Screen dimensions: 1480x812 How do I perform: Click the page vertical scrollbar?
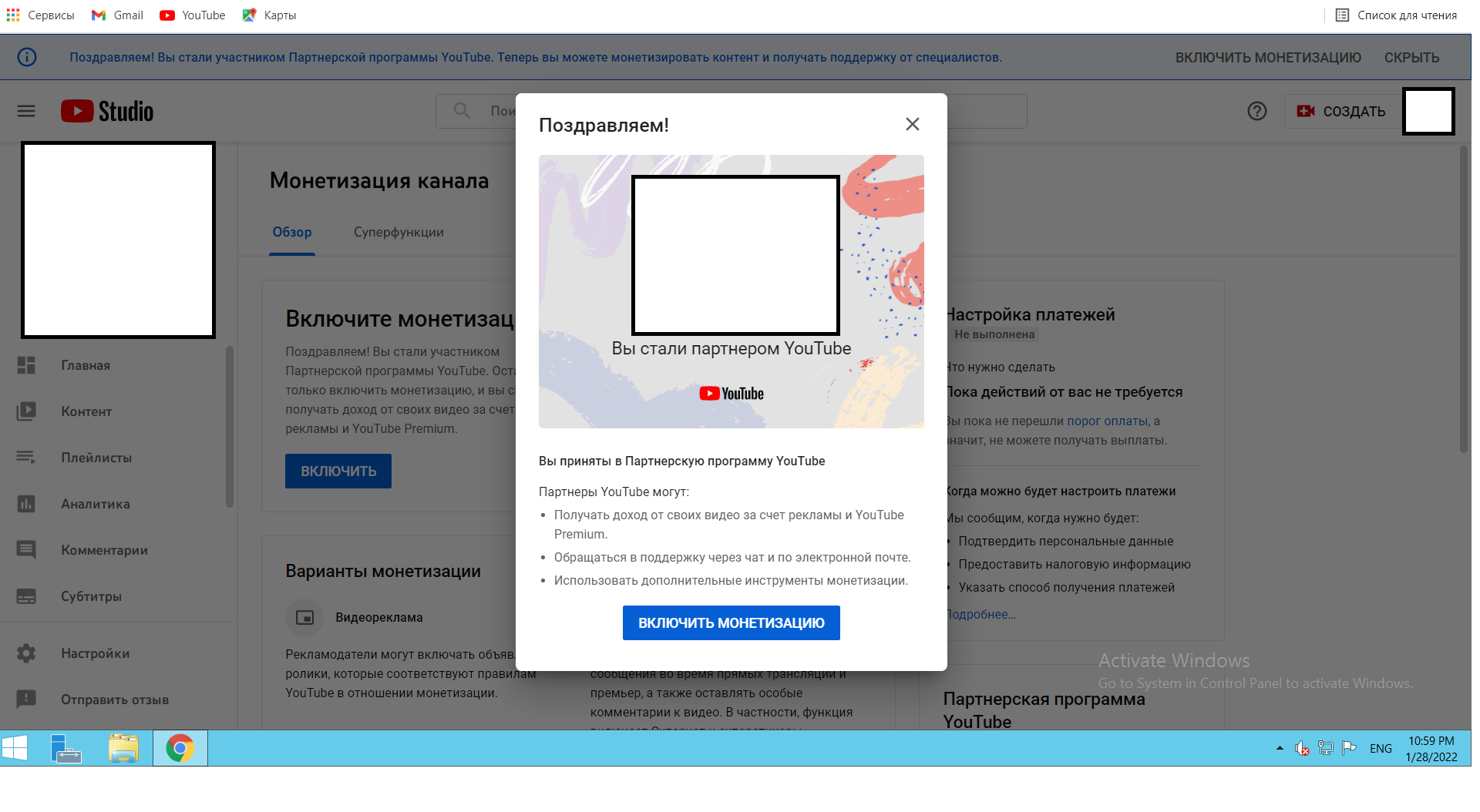click(x=1464, y=300)
